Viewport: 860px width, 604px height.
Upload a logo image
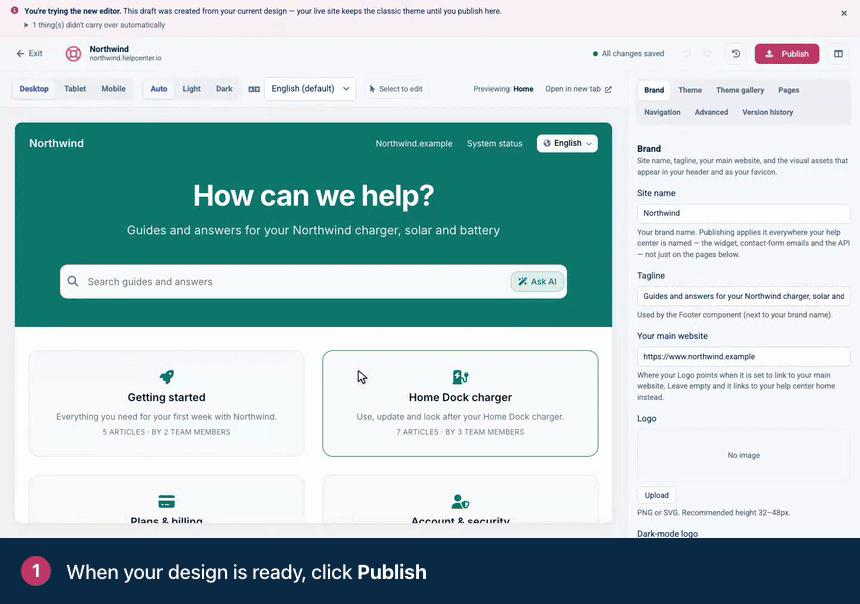[x=657, y=495]
